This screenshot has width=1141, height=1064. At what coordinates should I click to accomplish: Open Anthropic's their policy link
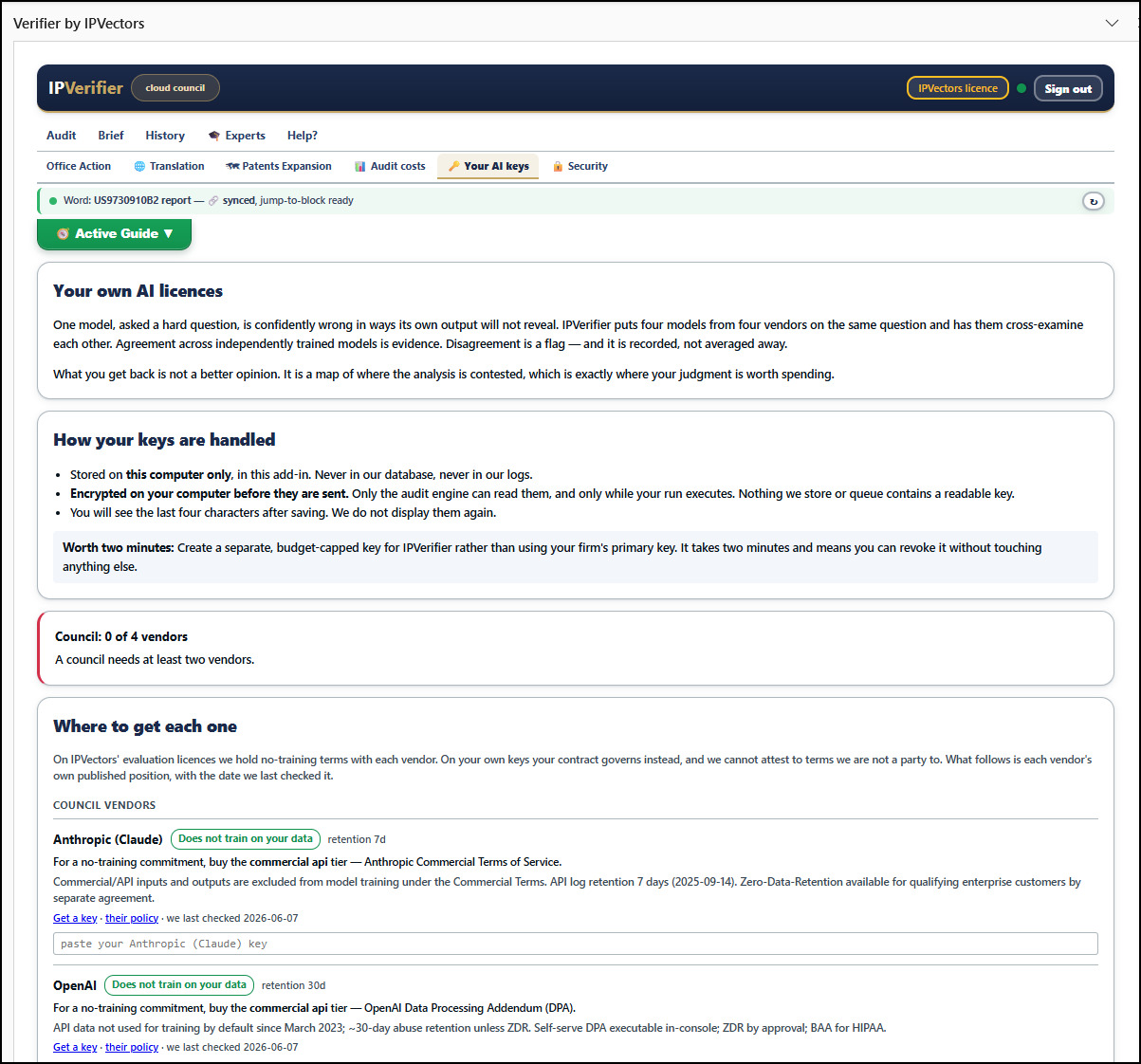tap(132, 918)
